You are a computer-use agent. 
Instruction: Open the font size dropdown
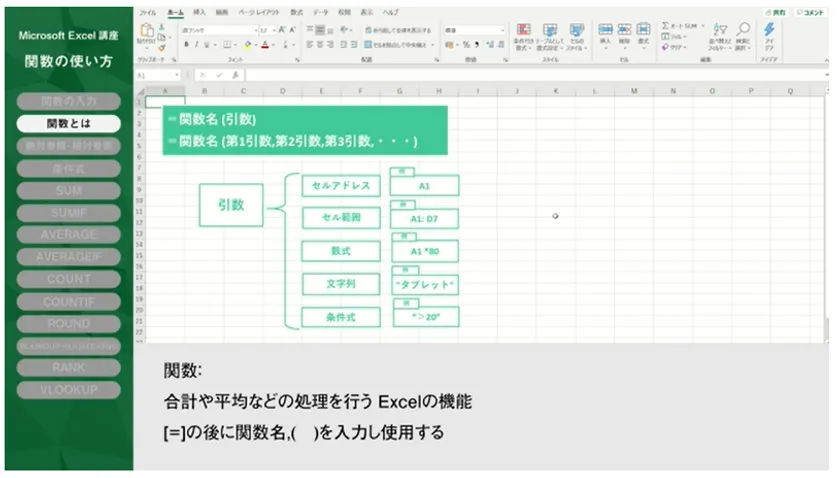(x=274, y=31)
